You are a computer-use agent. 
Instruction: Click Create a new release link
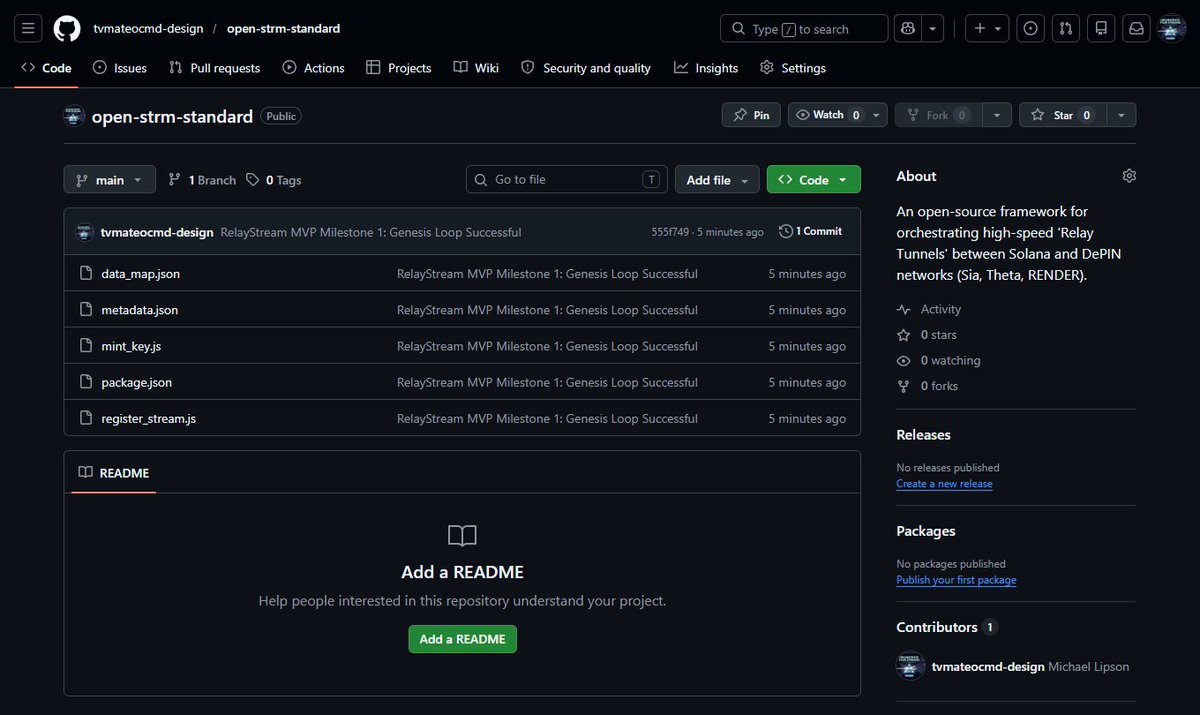click(944, 484)
